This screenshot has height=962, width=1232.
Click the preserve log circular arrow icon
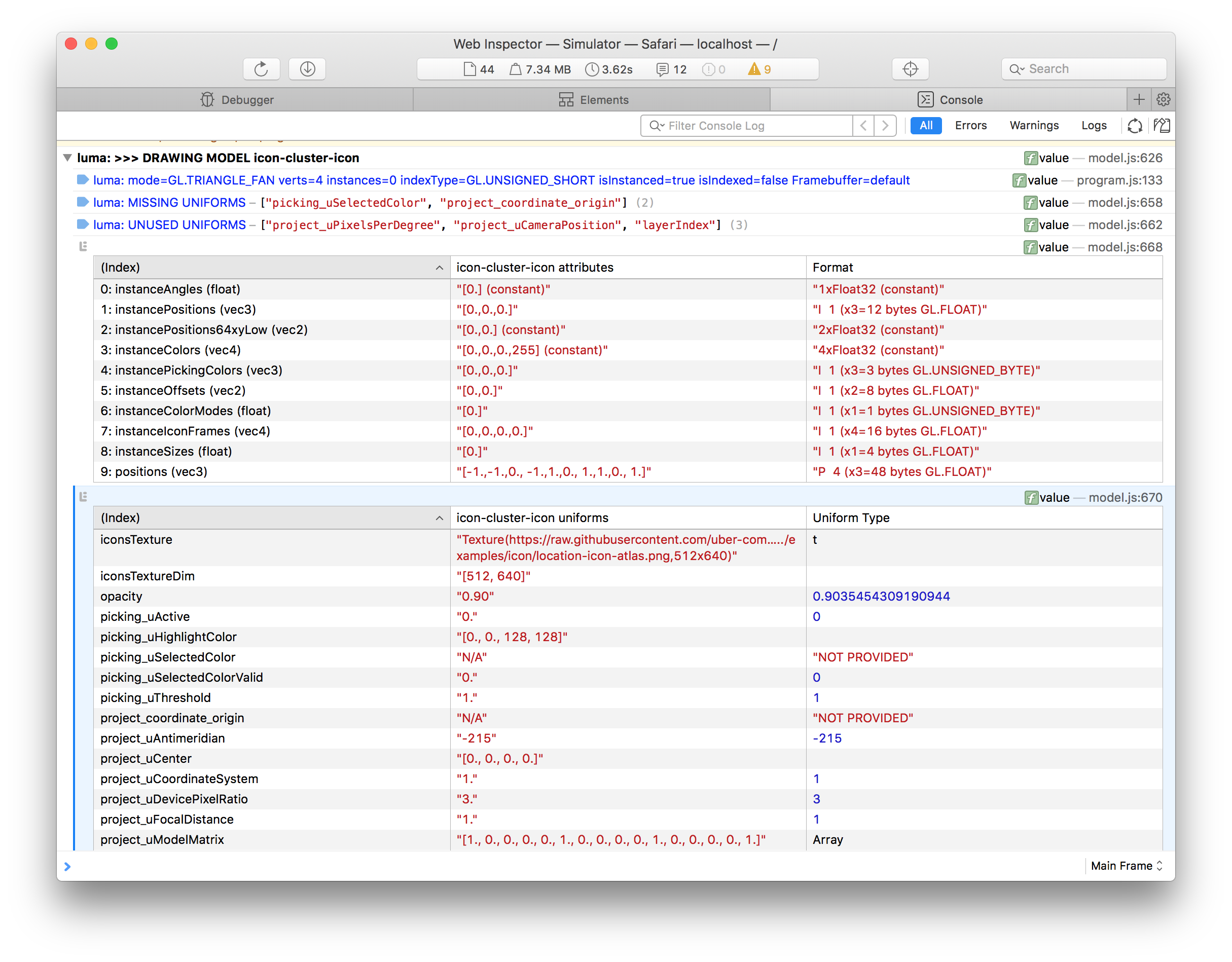click(1135, 125)
